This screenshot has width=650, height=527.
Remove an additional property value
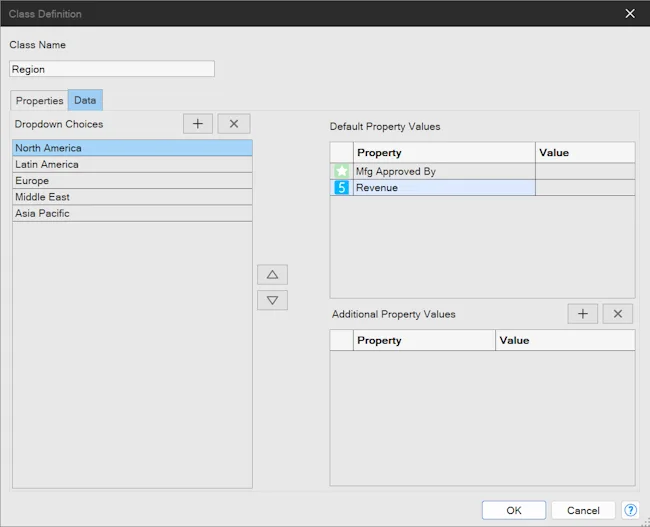click(x=618, y=314)
